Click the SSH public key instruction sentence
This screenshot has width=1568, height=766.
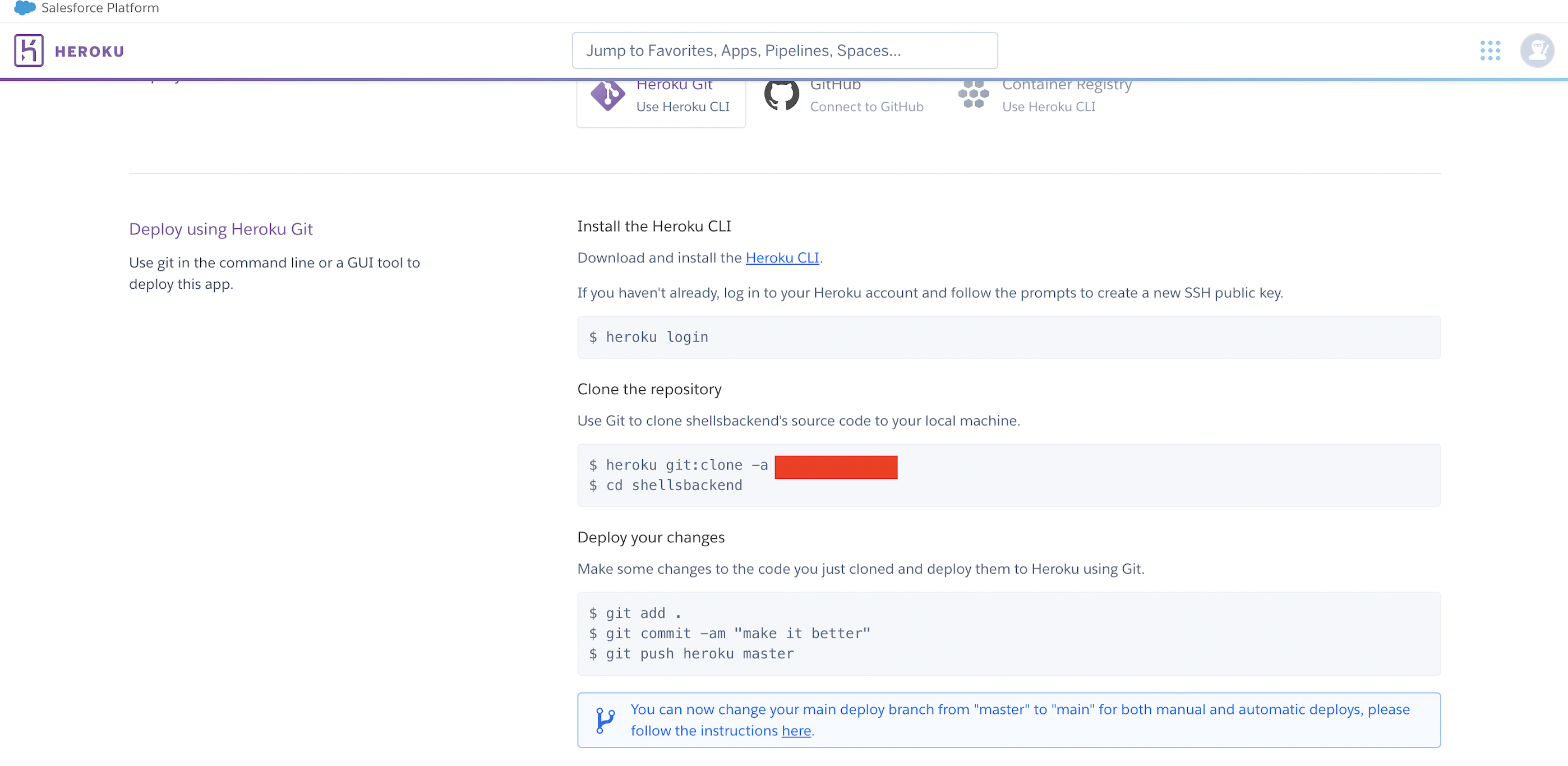[929, 293]
